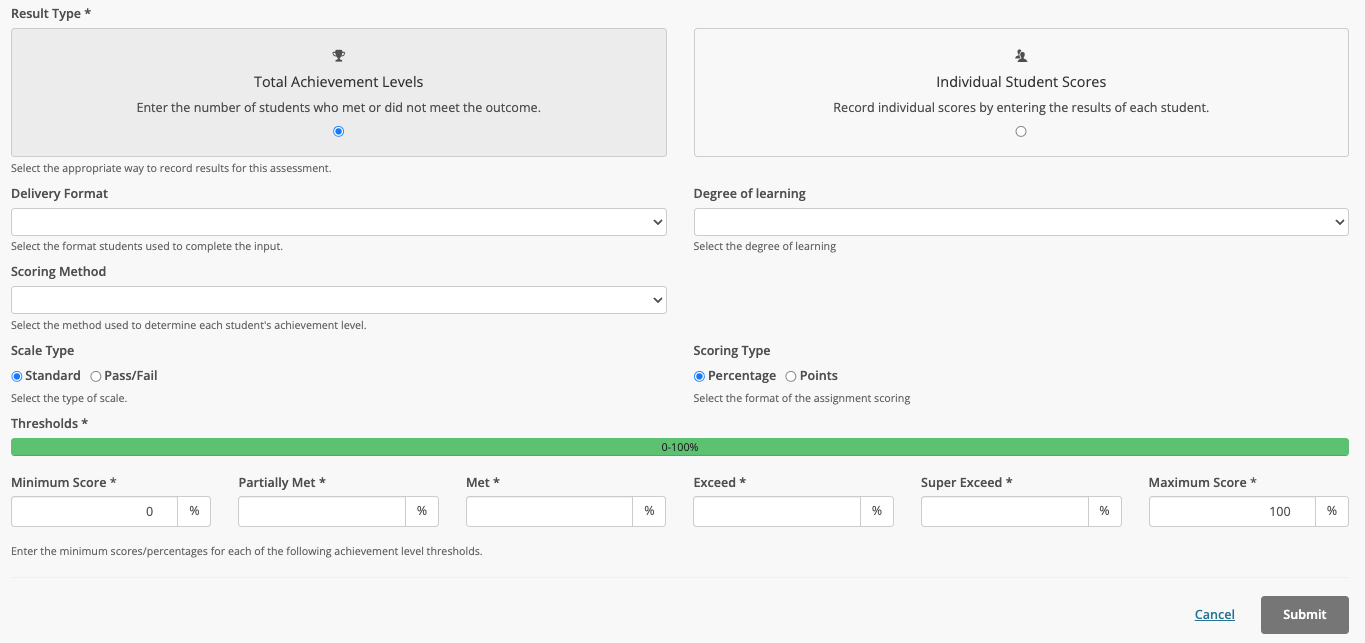Select the Super Exceed input field
The height and width of the screenshot is (643, 1365).
(1004, 511)
